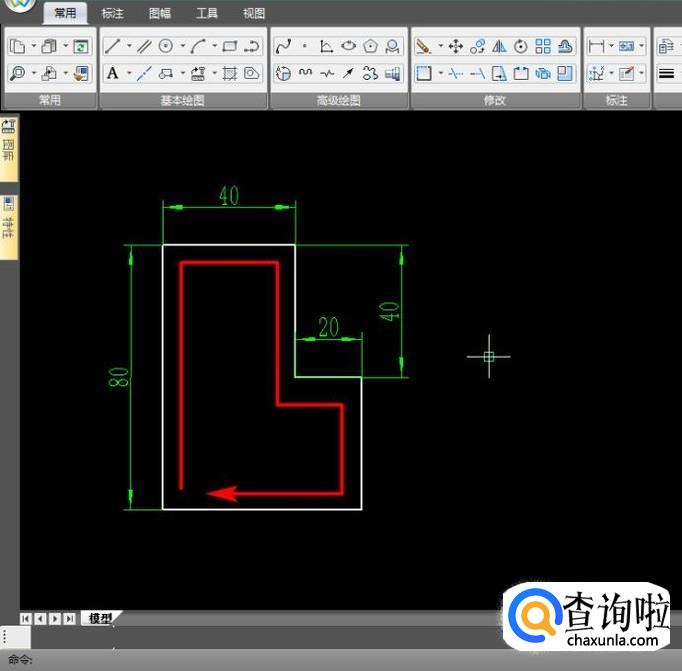Viewport: 682px width, 671px height.
Task: Click the 命令 command input line
Action: [x=300, y=660]
